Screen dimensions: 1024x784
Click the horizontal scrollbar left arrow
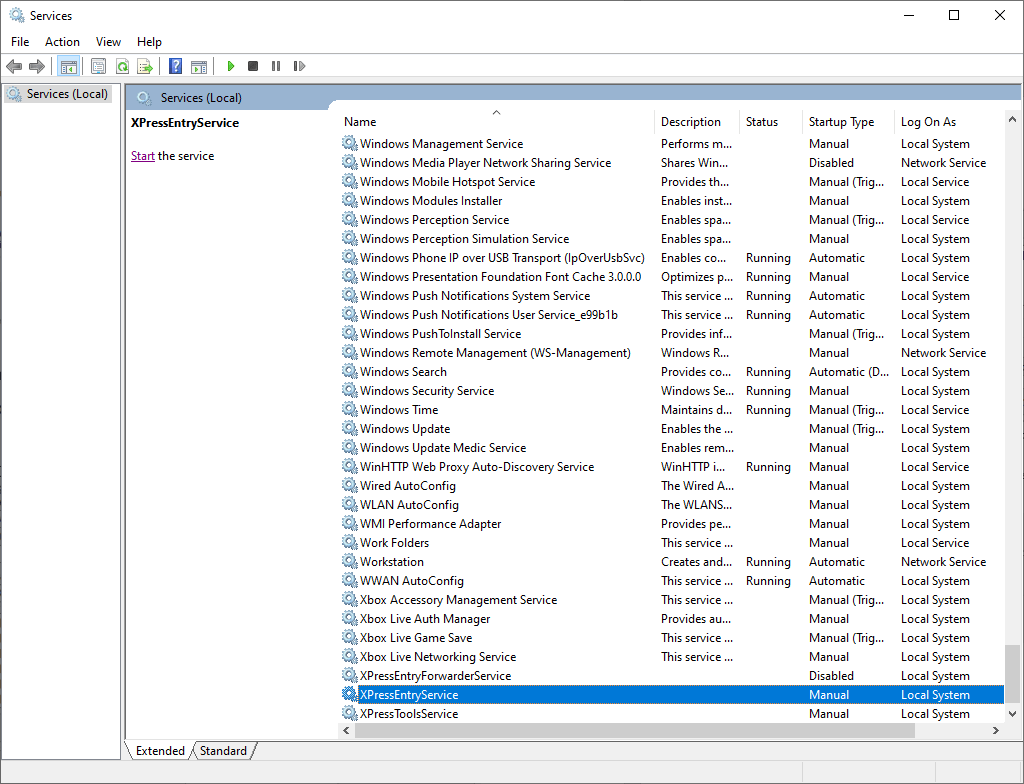tap(346, 730)
